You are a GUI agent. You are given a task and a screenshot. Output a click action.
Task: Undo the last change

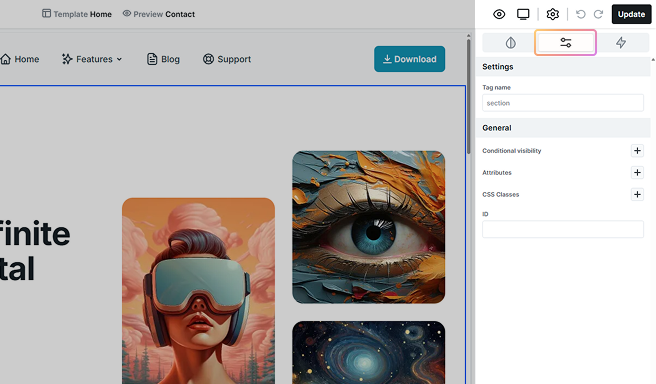(581, 14)
